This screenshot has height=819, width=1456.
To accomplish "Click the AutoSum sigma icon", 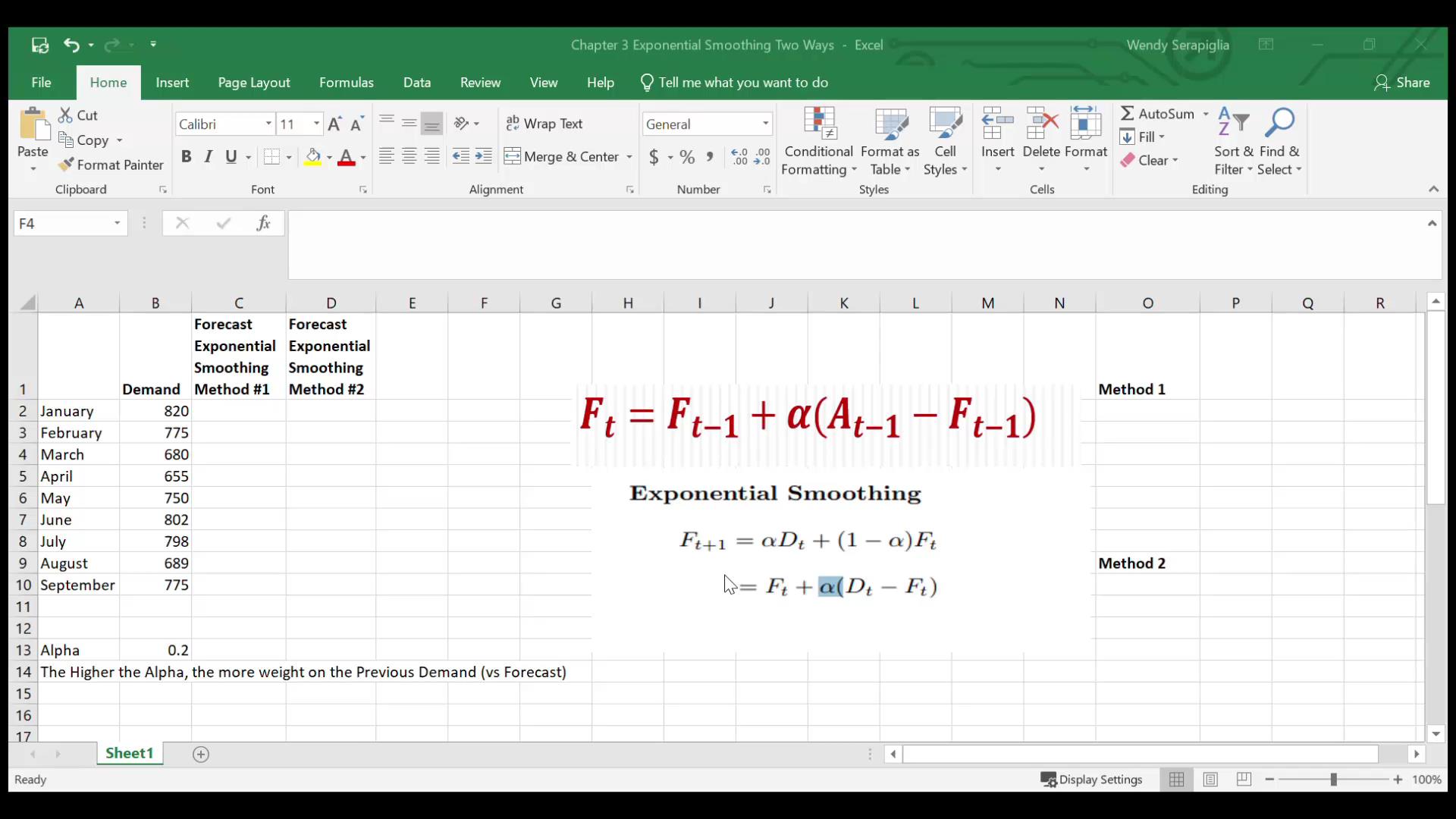I will coord(1128,114).
